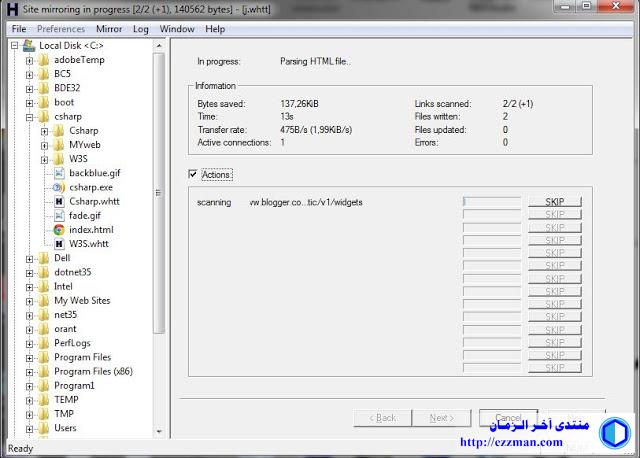Click the fade.gif image file icon
Viewport: 640px width, 458px height.
pos(59,215)
